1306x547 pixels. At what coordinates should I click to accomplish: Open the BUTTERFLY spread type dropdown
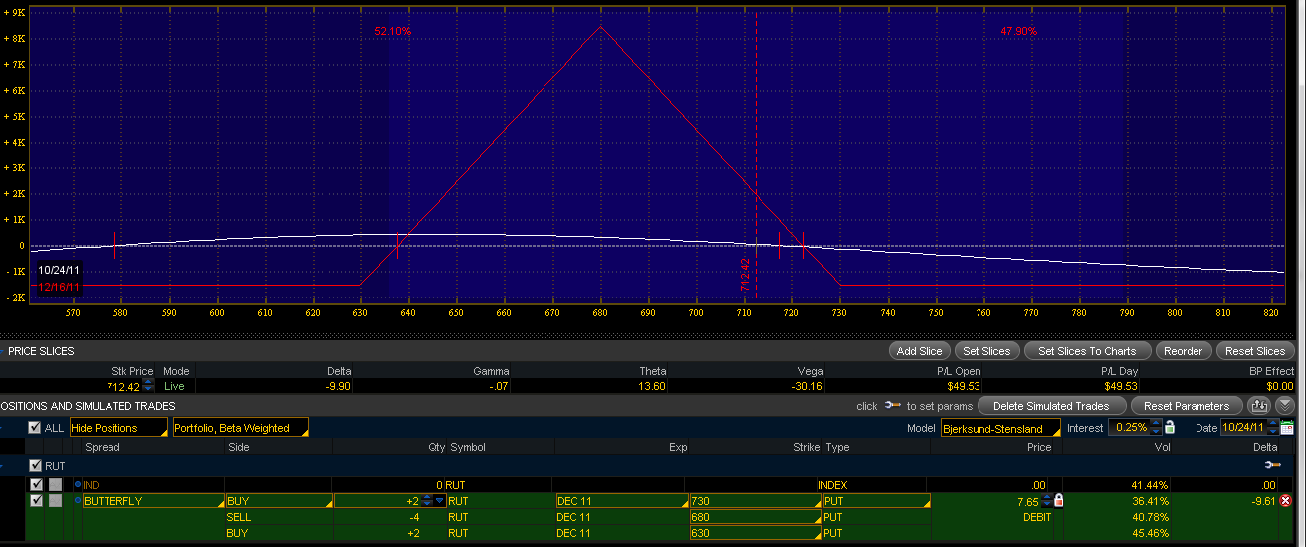(x=153, y=501)
